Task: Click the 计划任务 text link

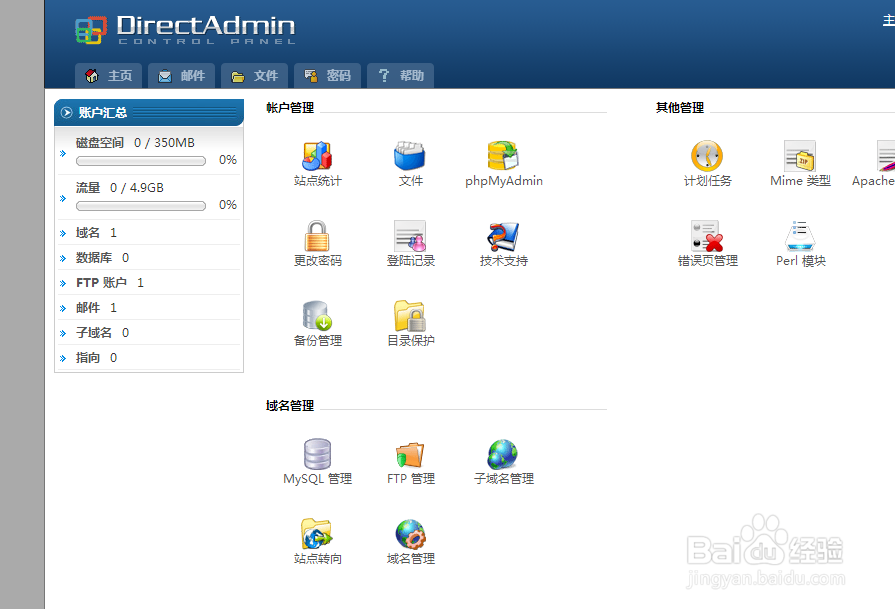Action: [707, 181]
